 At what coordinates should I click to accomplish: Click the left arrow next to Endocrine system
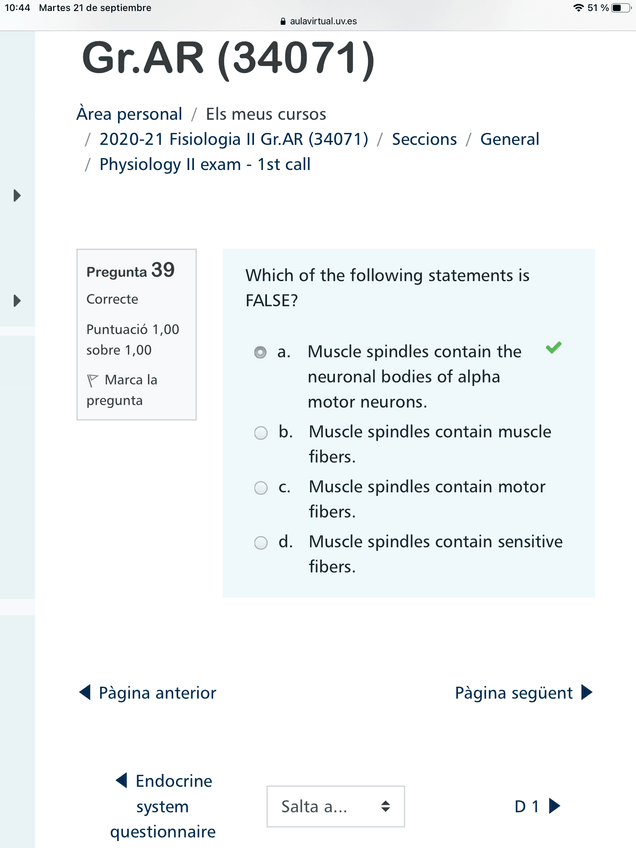click(121, 781)
